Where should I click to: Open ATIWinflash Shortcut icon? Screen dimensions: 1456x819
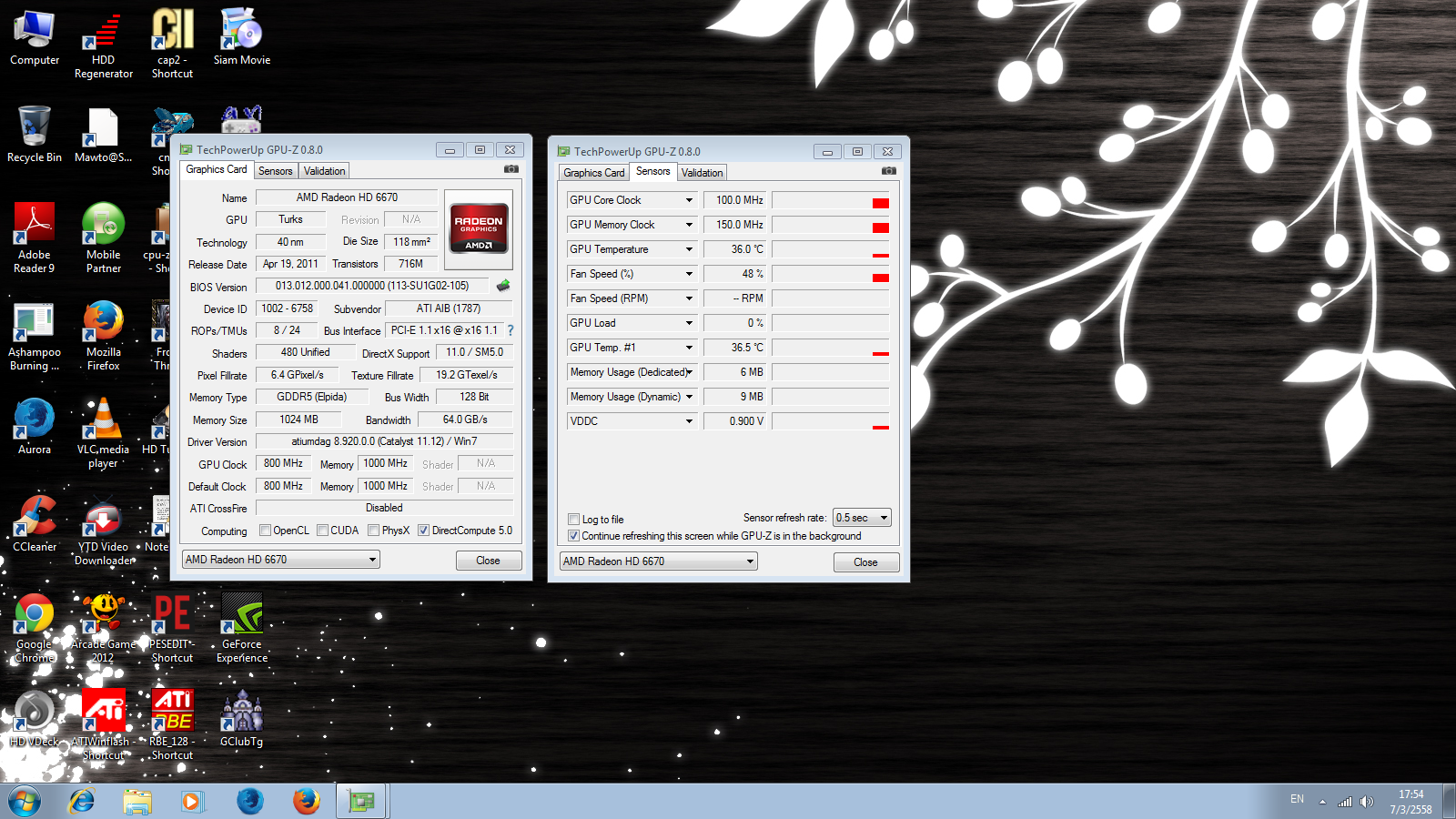click(x=104, y=725)
